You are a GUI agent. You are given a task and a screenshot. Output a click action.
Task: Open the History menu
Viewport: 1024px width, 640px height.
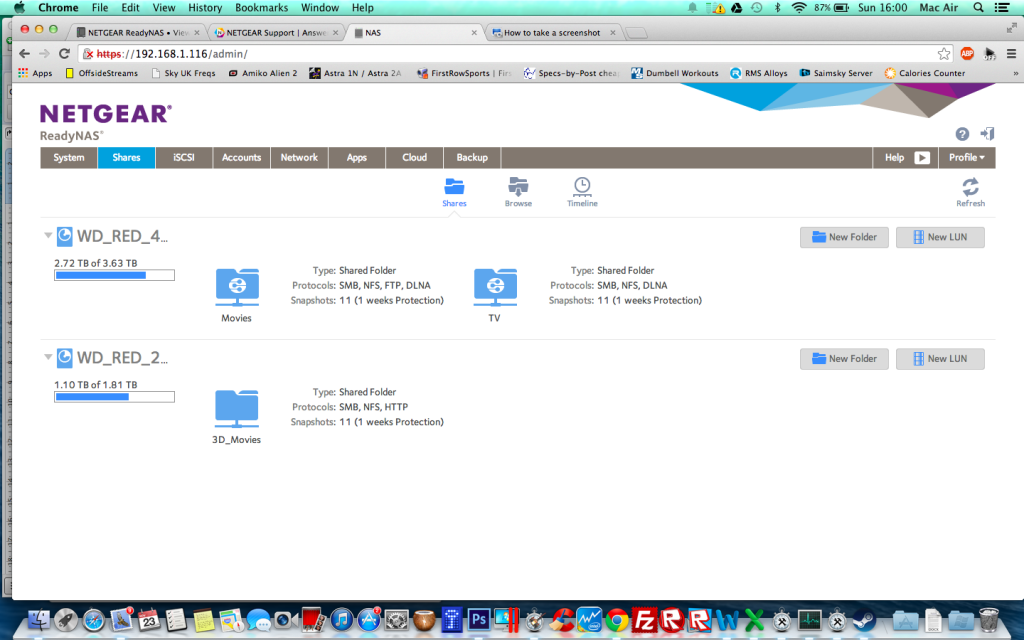(x=205, y=8)
